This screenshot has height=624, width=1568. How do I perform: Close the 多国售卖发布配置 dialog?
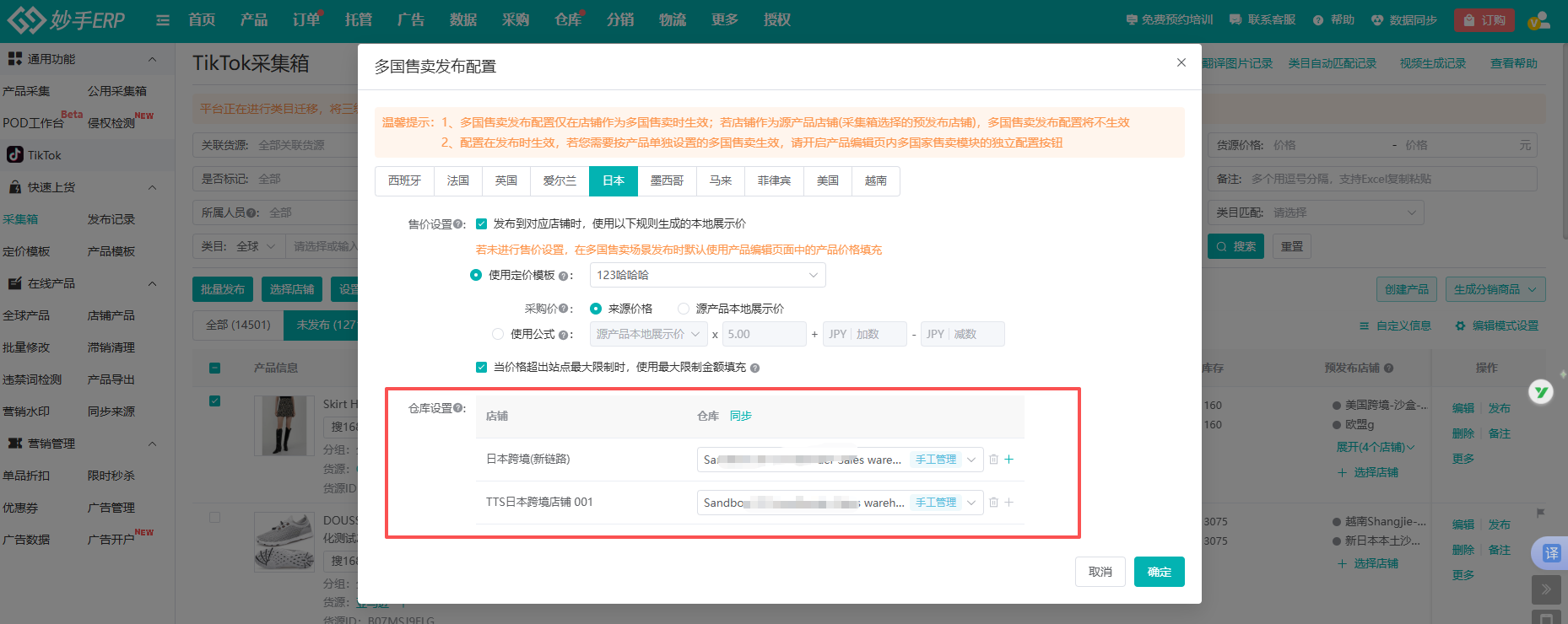1181,62
